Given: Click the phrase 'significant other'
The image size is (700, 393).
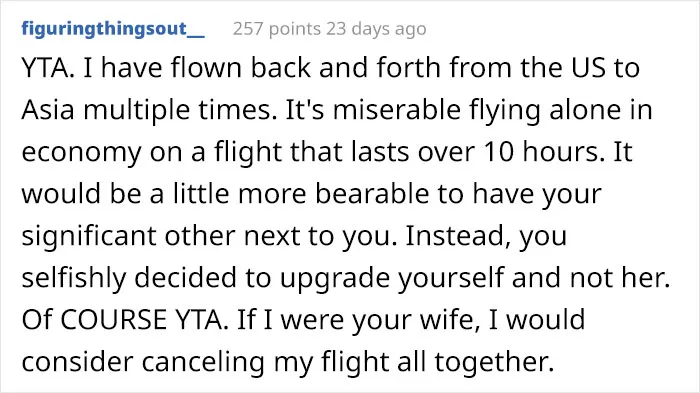Looking at the screenshot, I should (128, 236).
